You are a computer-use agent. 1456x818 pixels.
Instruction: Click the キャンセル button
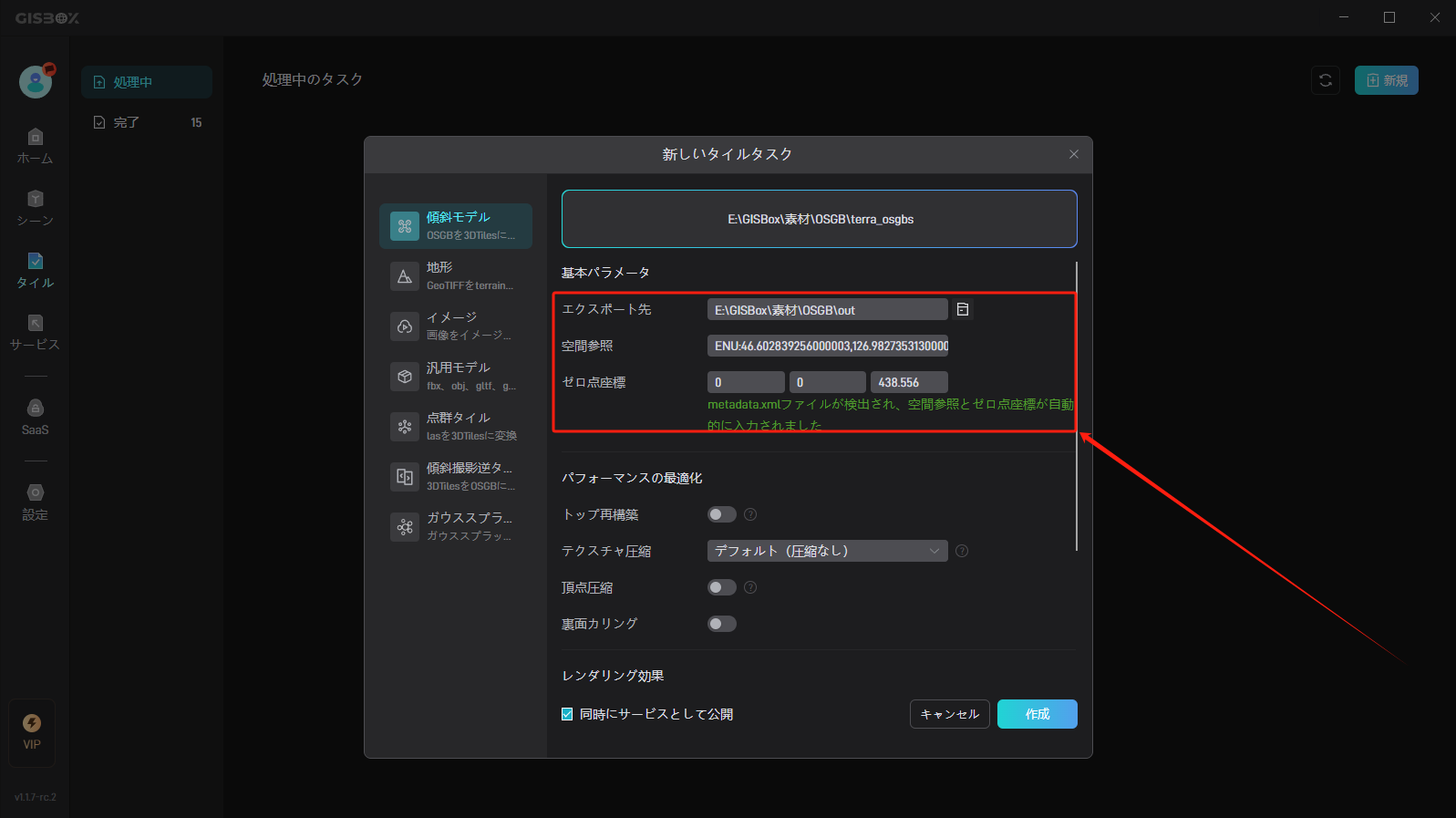coord(949,714)
